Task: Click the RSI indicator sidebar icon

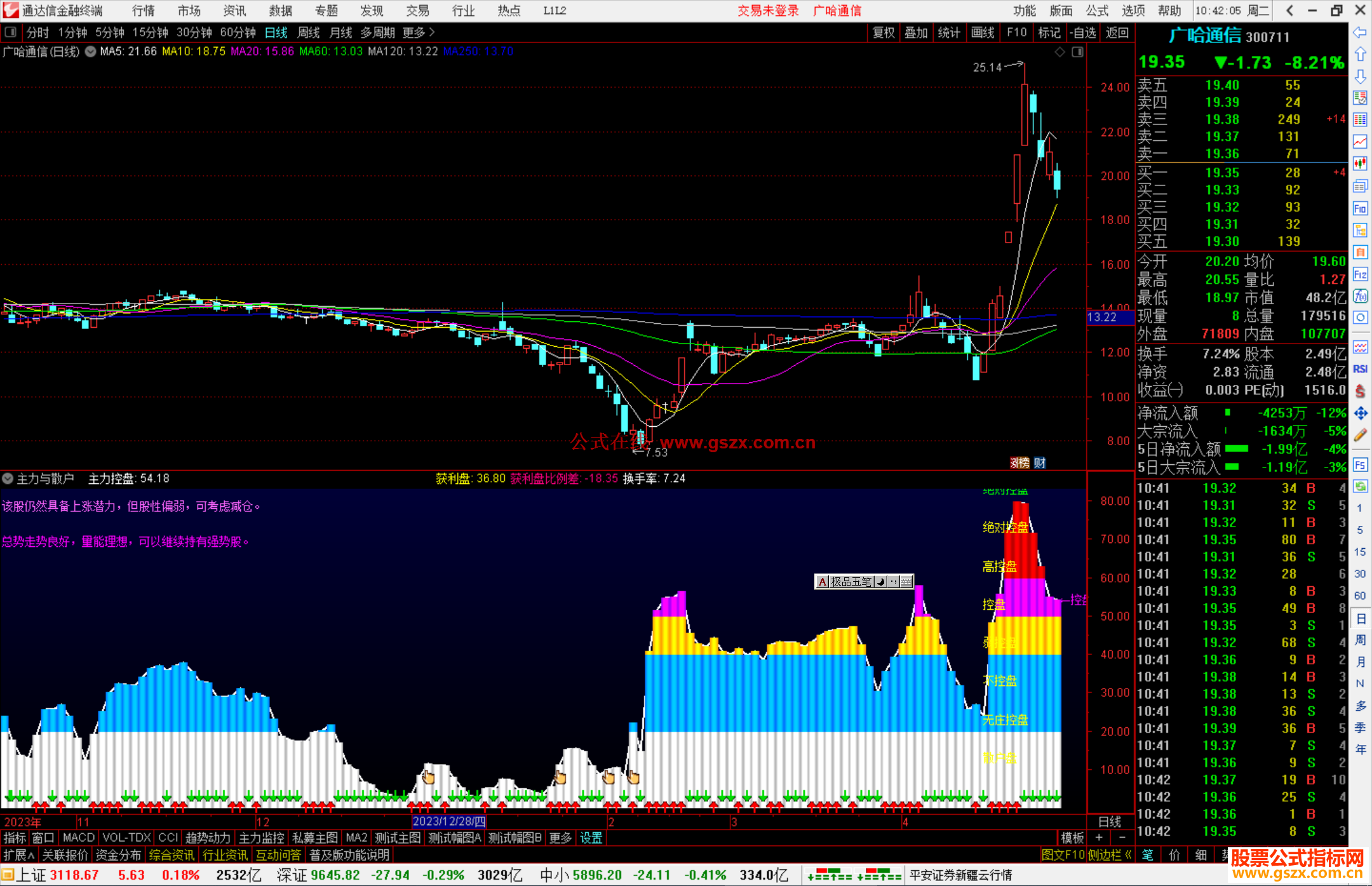Action: (1360, 369)
